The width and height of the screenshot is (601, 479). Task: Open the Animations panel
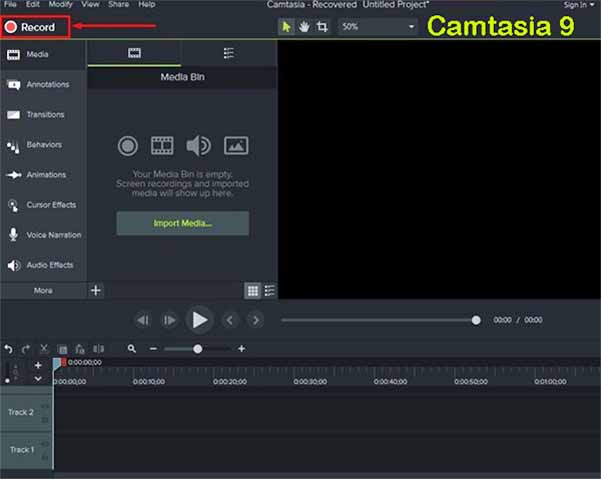point(43,175)
